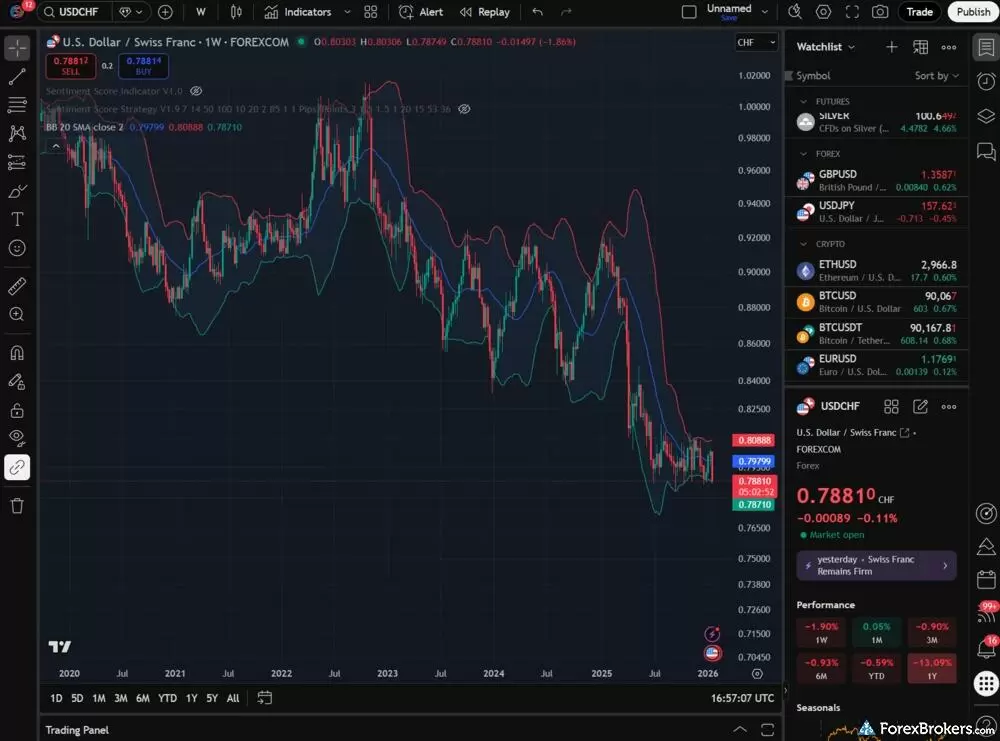Add a symbol to compare
Image resolution: width=1000 pixels, height=741 pixels.
(x=165, y=12)
